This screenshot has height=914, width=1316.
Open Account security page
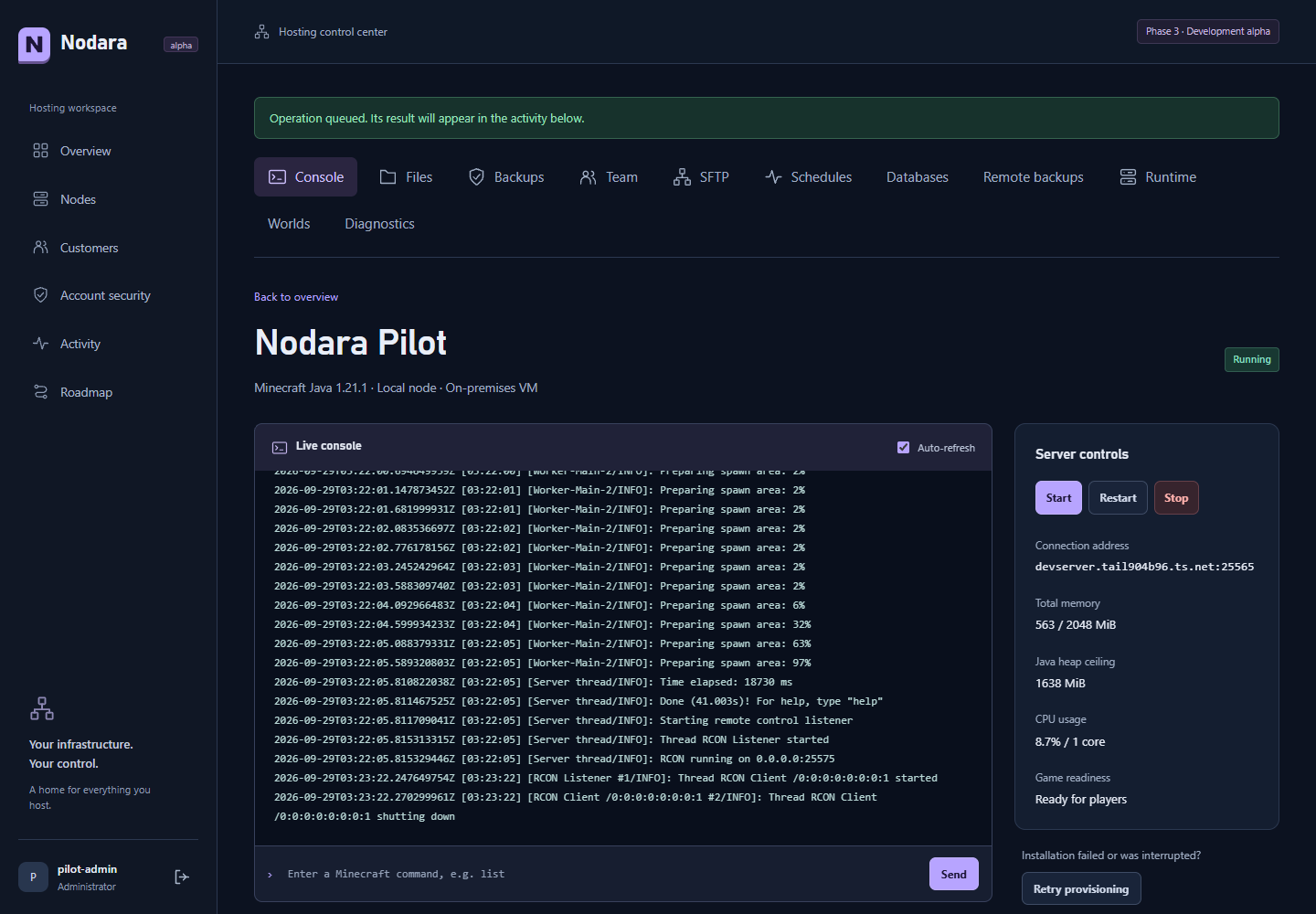pos(108,295)
